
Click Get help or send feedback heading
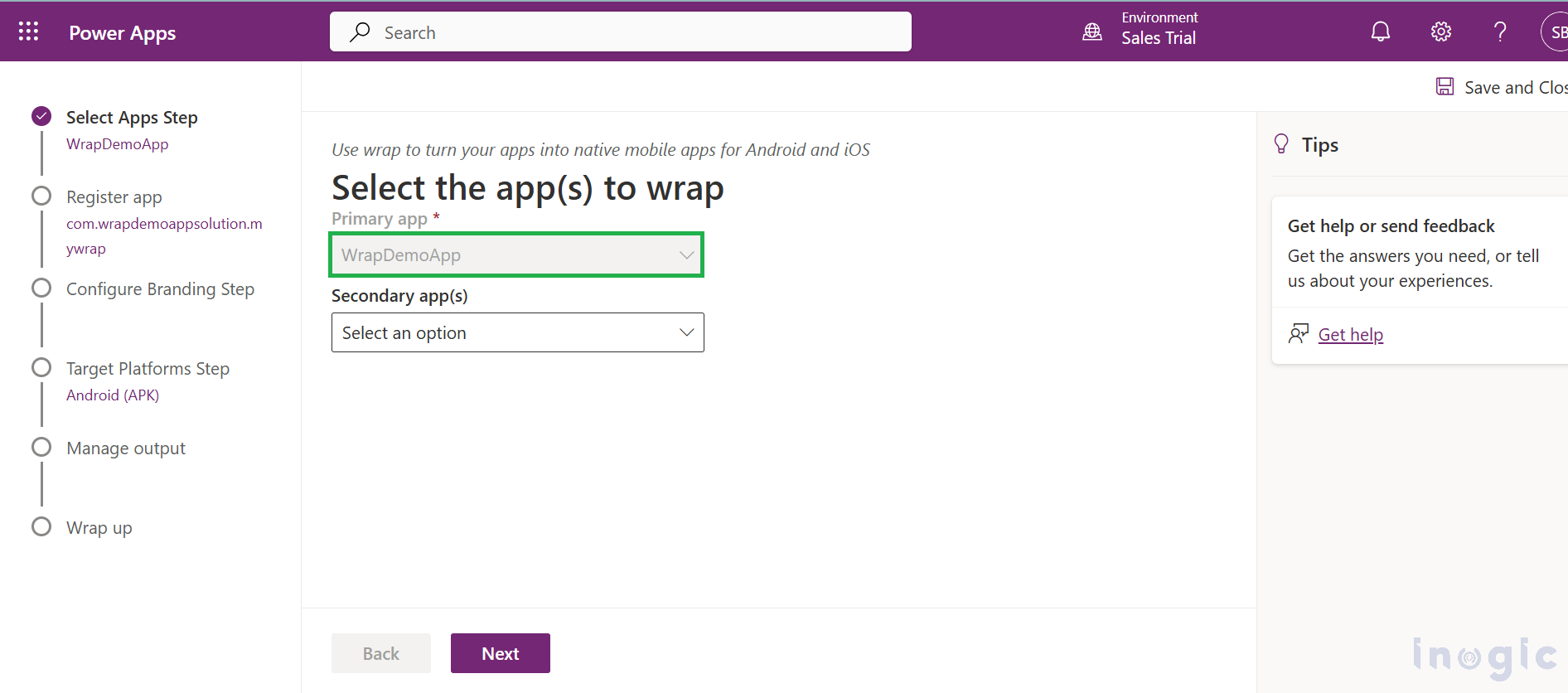1391,225
